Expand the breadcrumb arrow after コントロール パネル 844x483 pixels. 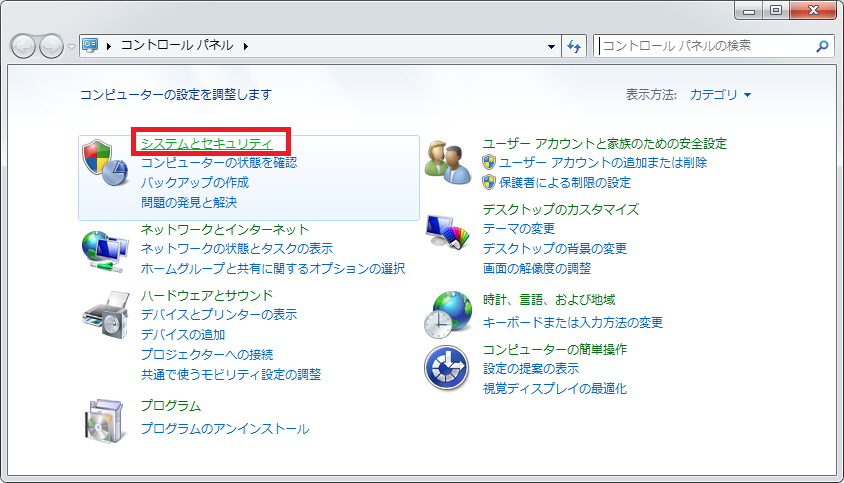[246, 46]
